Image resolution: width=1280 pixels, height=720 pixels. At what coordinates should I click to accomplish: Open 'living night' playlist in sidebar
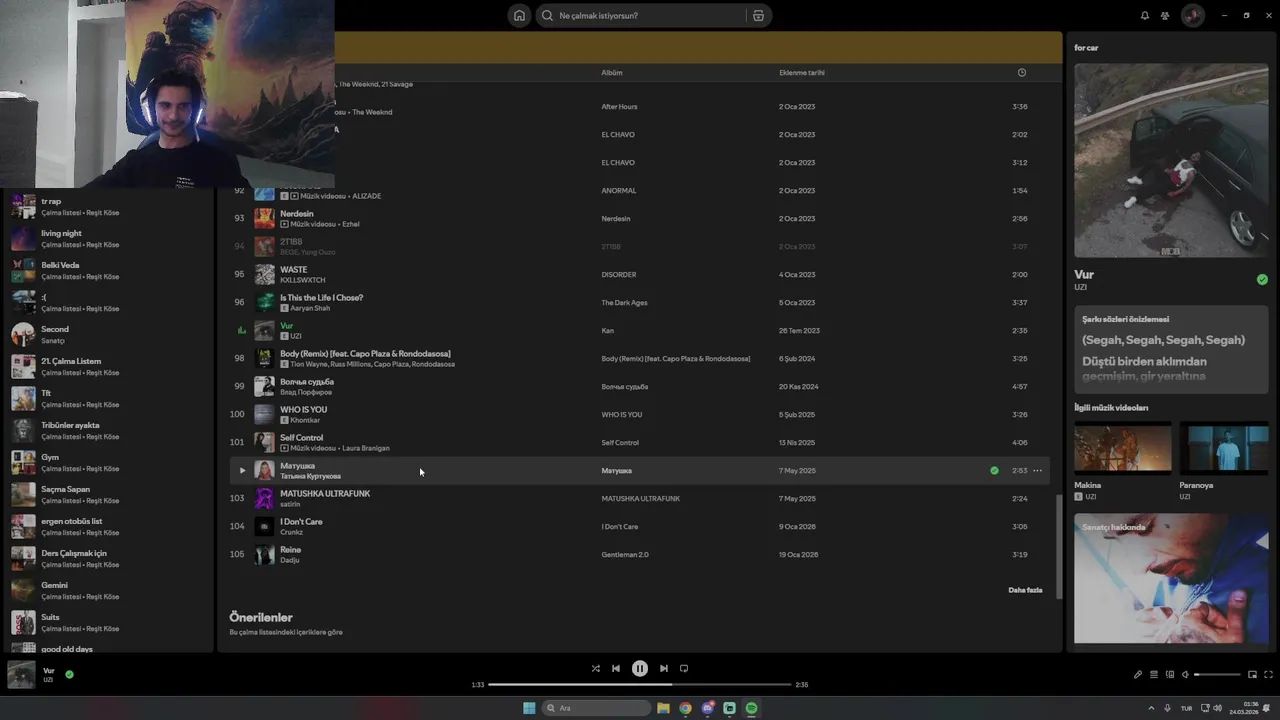coord(107,239)
